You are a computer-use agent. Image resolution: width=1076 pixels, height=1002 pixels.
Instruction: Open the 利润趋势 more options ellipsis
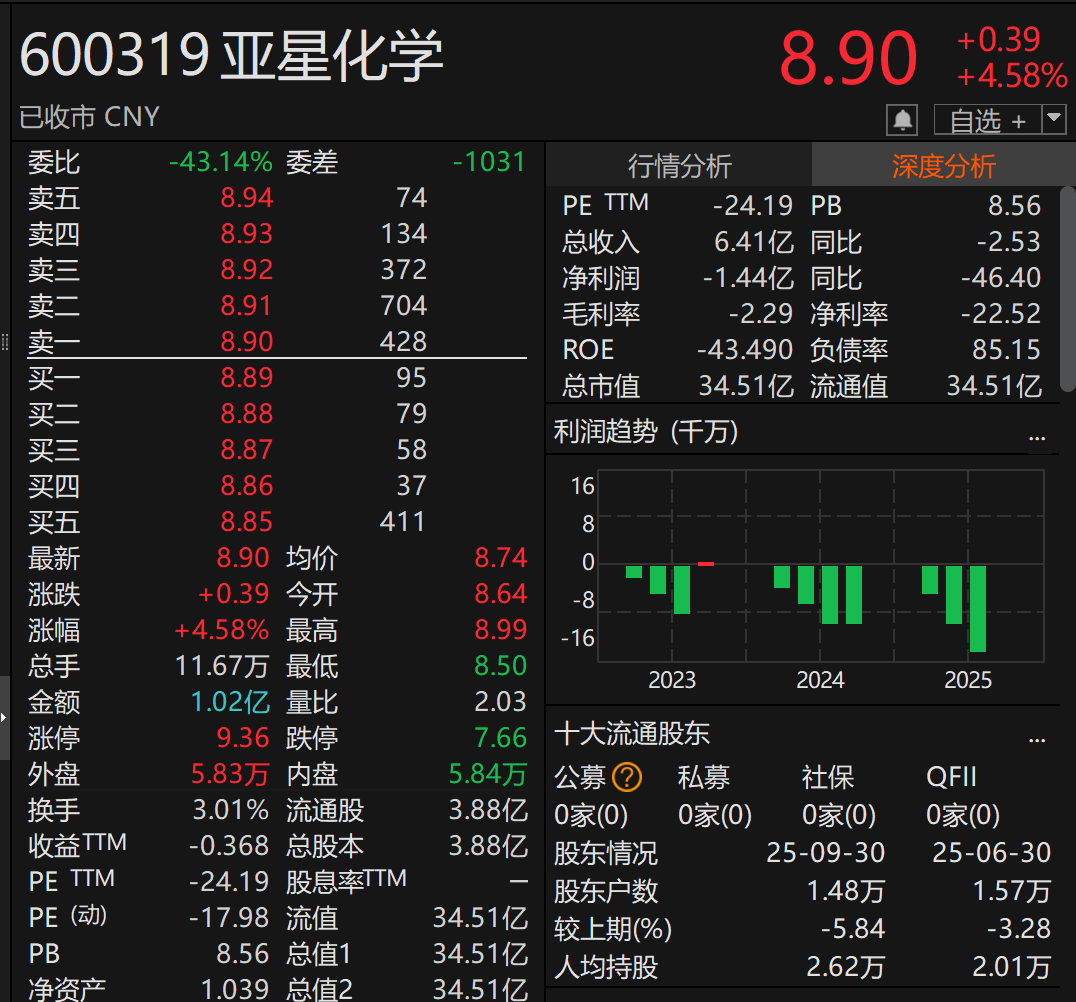point(1037,435)
